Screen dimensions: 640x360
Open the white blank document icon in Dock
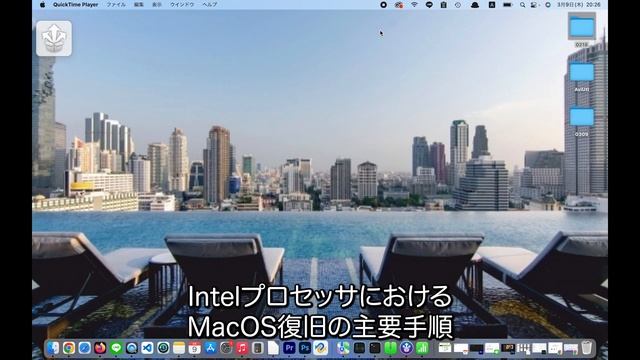click(x=273, y=348)
